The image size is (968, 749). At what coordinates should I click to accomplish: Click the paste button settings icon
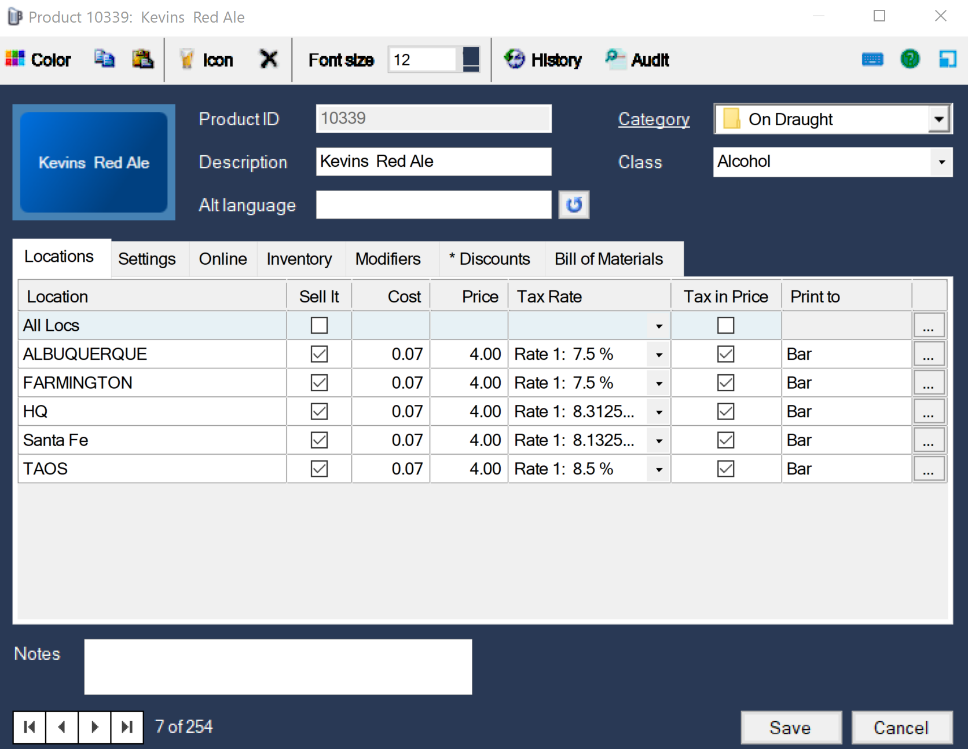143,59
